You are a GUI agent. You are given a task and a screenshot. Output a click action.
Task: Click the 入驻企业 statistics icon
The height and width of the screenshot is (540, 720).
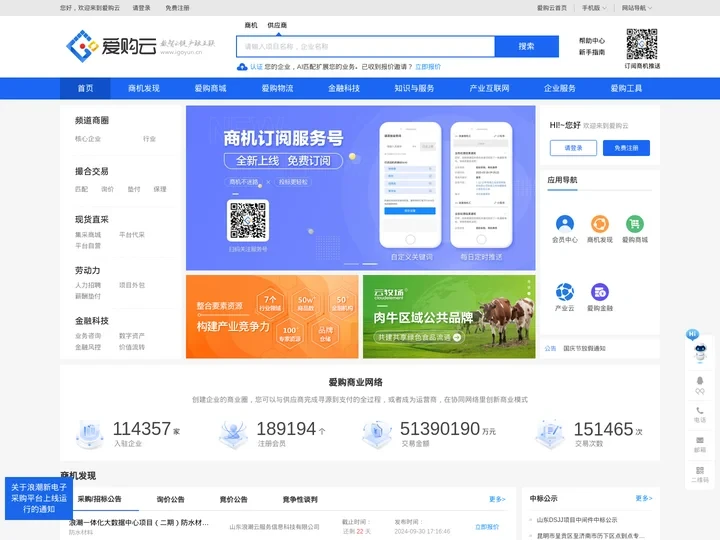pyautogui.click(x=90, y=433)
